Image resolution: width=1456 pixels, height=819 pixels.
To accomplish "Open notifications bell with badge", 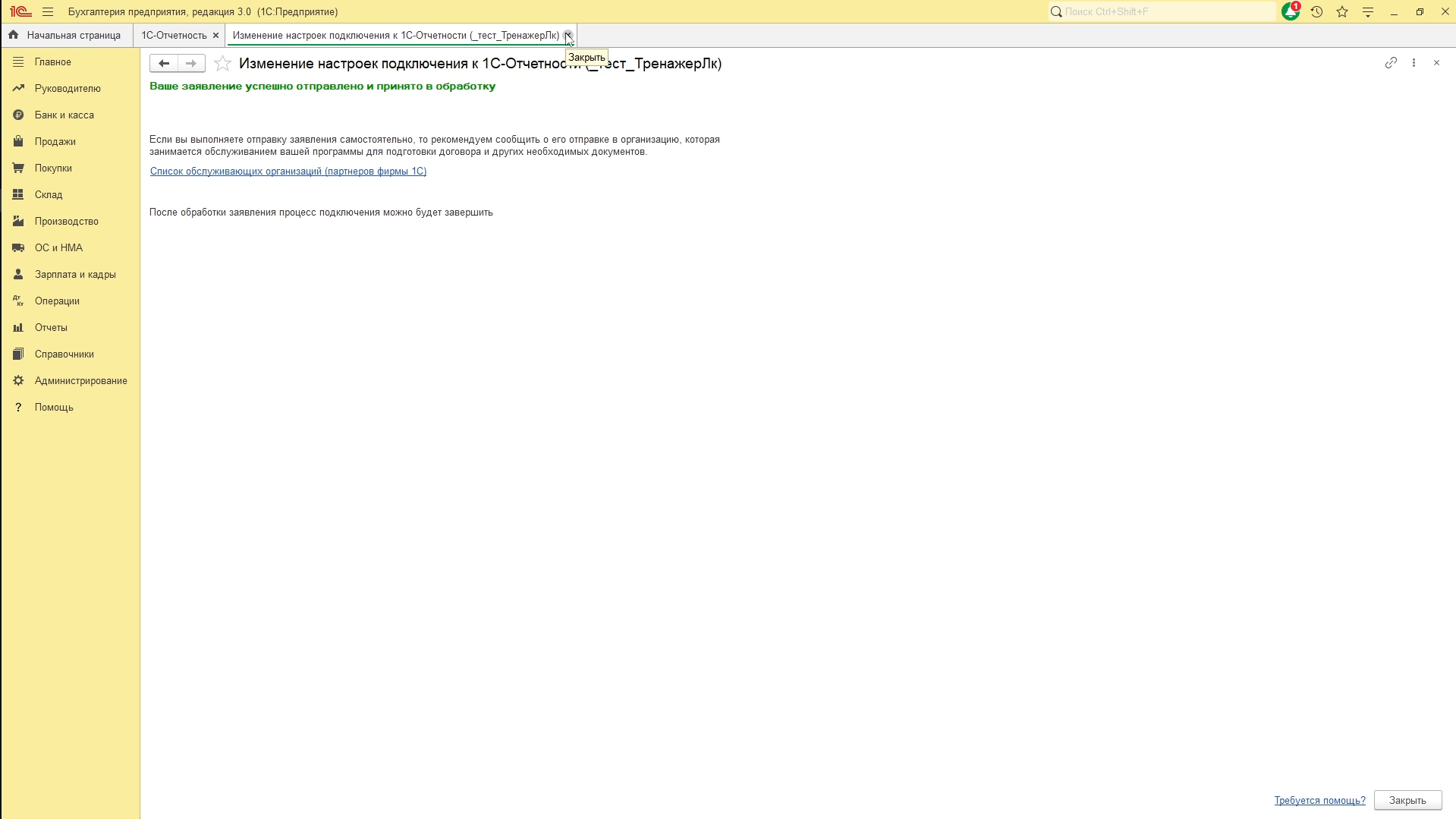I will click(1291, 11).
